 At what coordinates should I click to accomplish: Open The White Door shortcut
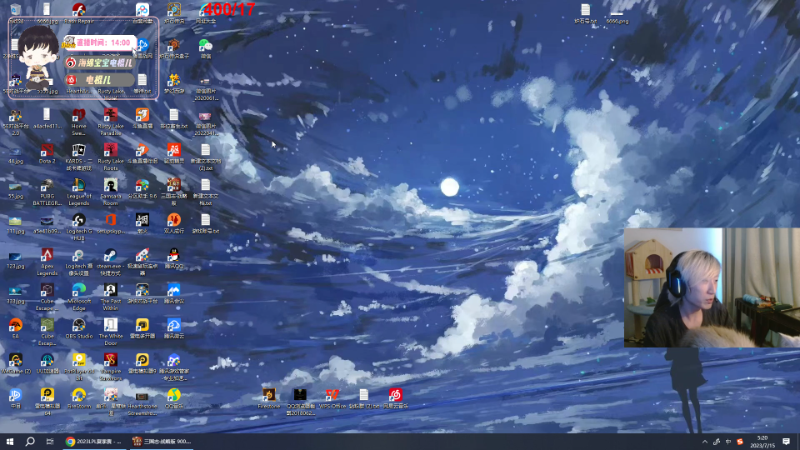111,325
